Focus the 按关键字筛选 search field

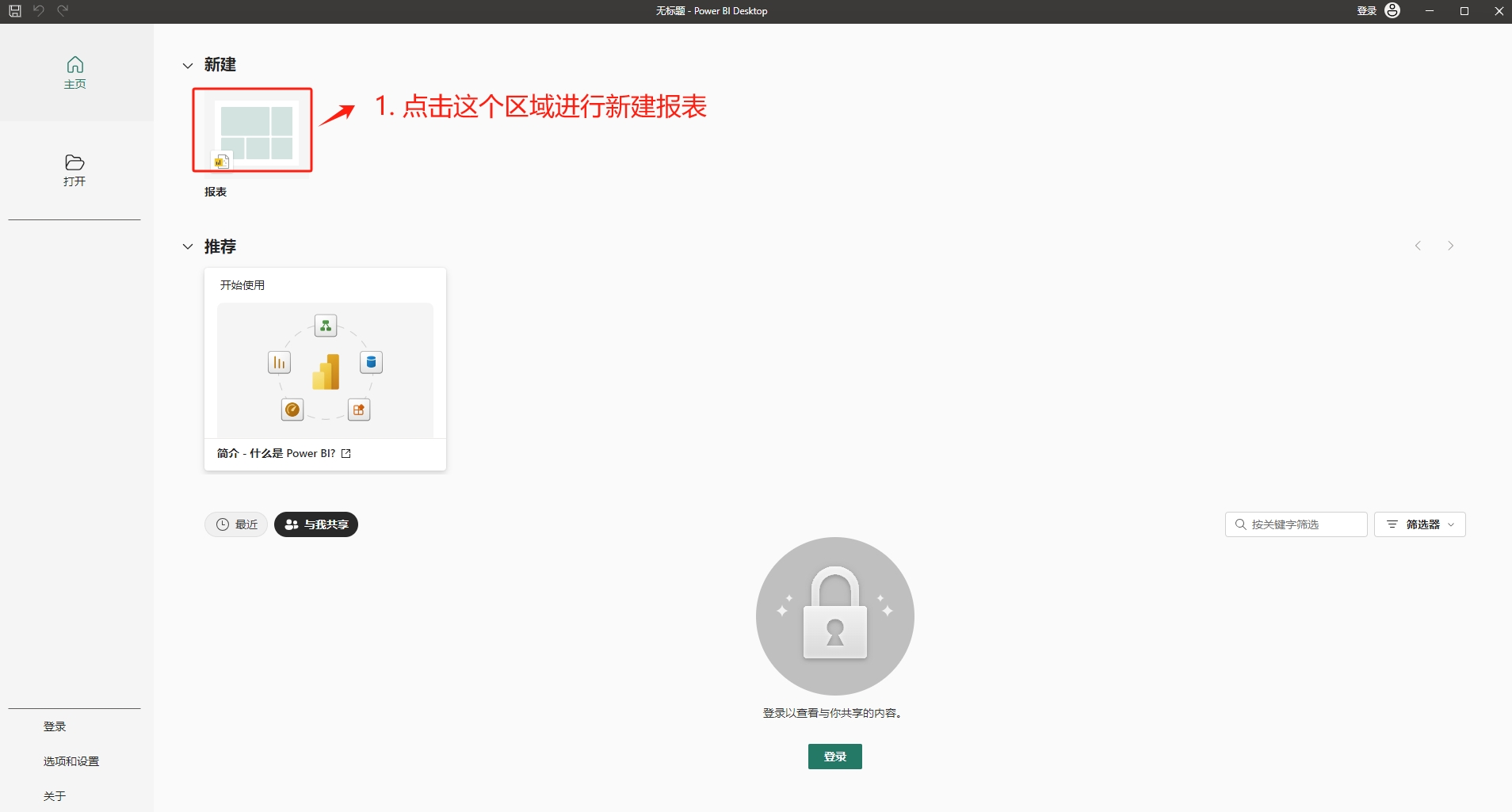point(1296,524)
